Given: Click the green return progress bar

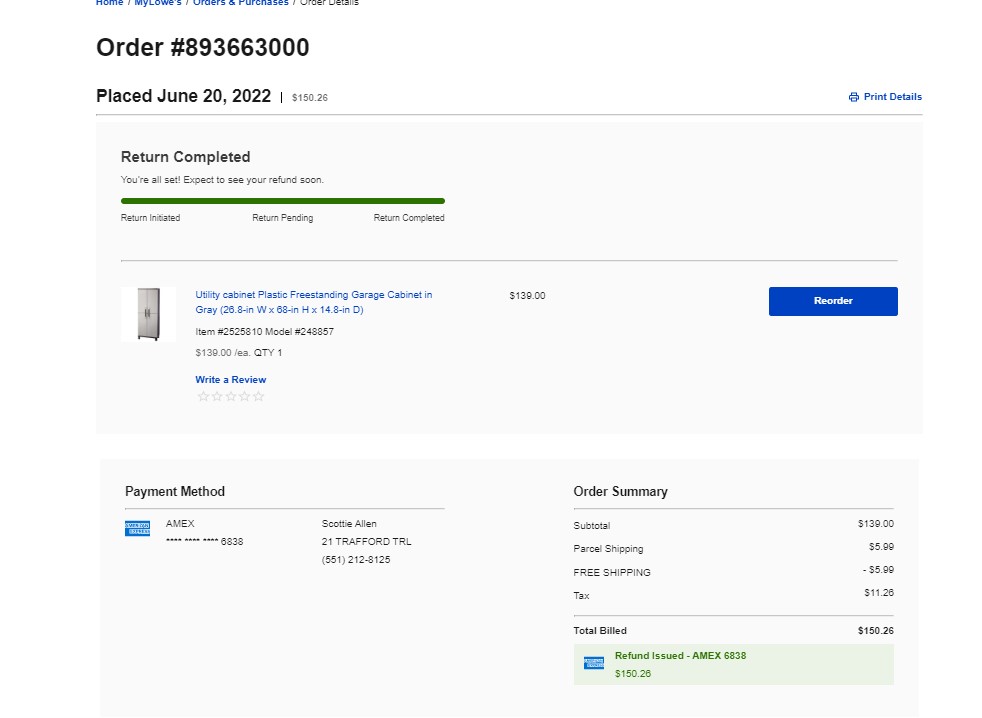Looking at the screenshot, I should 282,201.
